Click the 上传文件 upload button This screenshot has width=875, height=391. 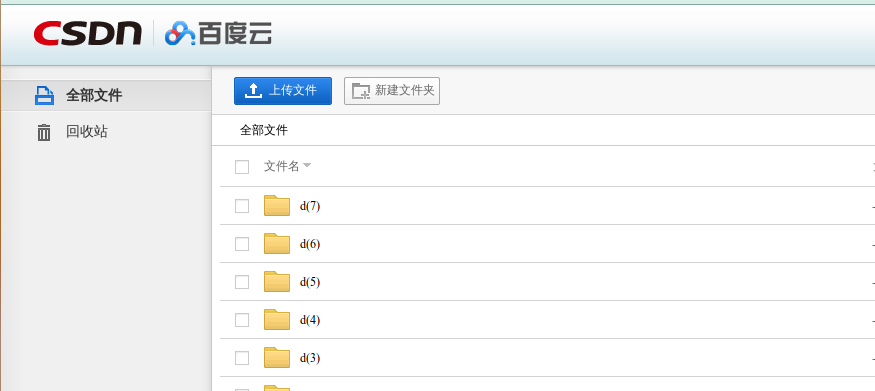click(x=283, y=90)
